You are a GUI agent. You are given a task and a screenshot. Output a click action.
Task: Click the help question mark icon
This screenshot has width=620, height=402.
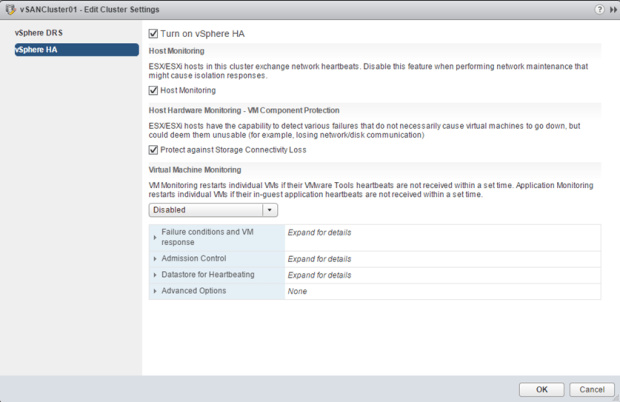coord(599,9)
